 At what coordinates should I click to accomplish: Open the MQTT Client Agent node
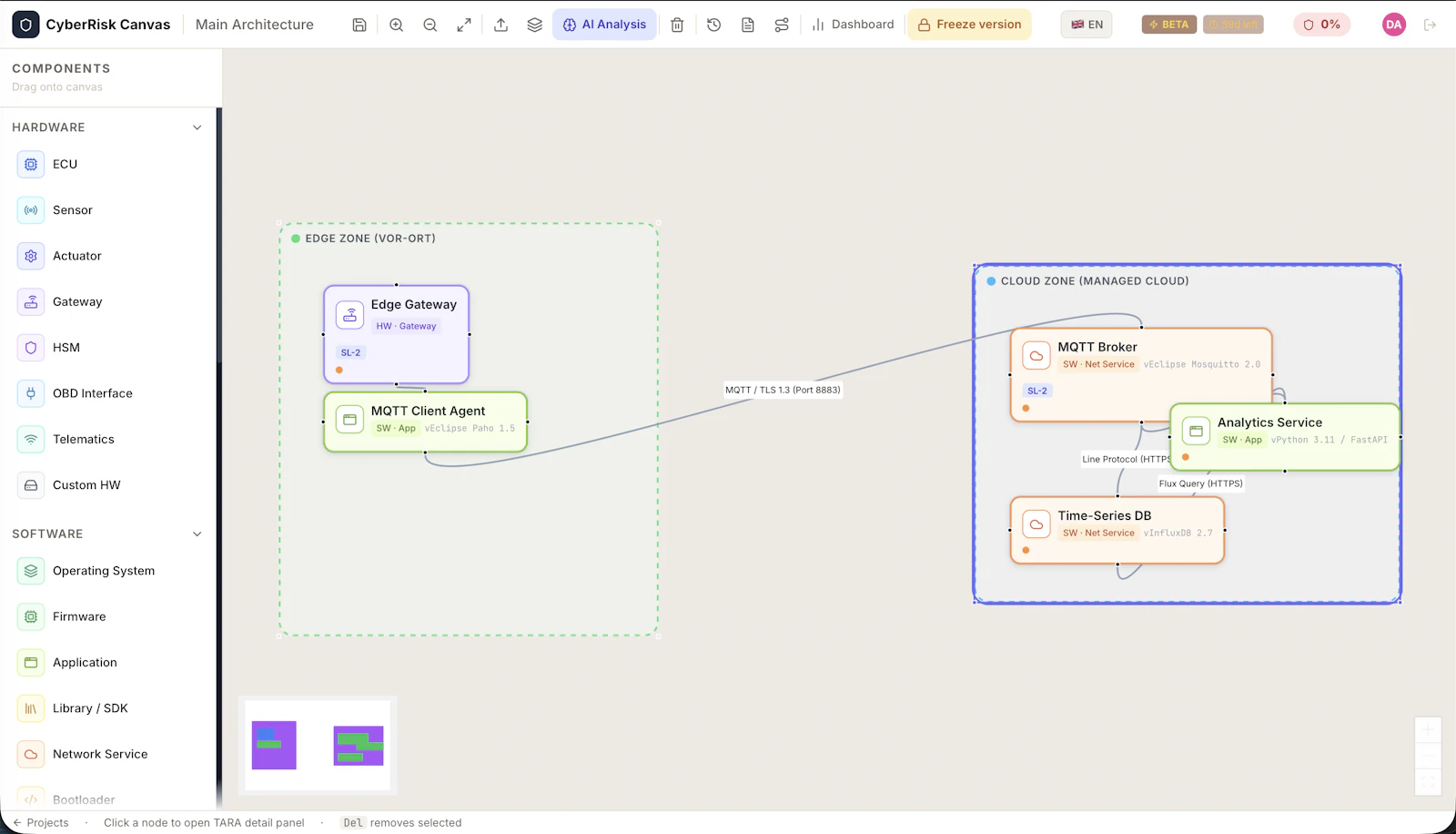click(x=426, y=422)
